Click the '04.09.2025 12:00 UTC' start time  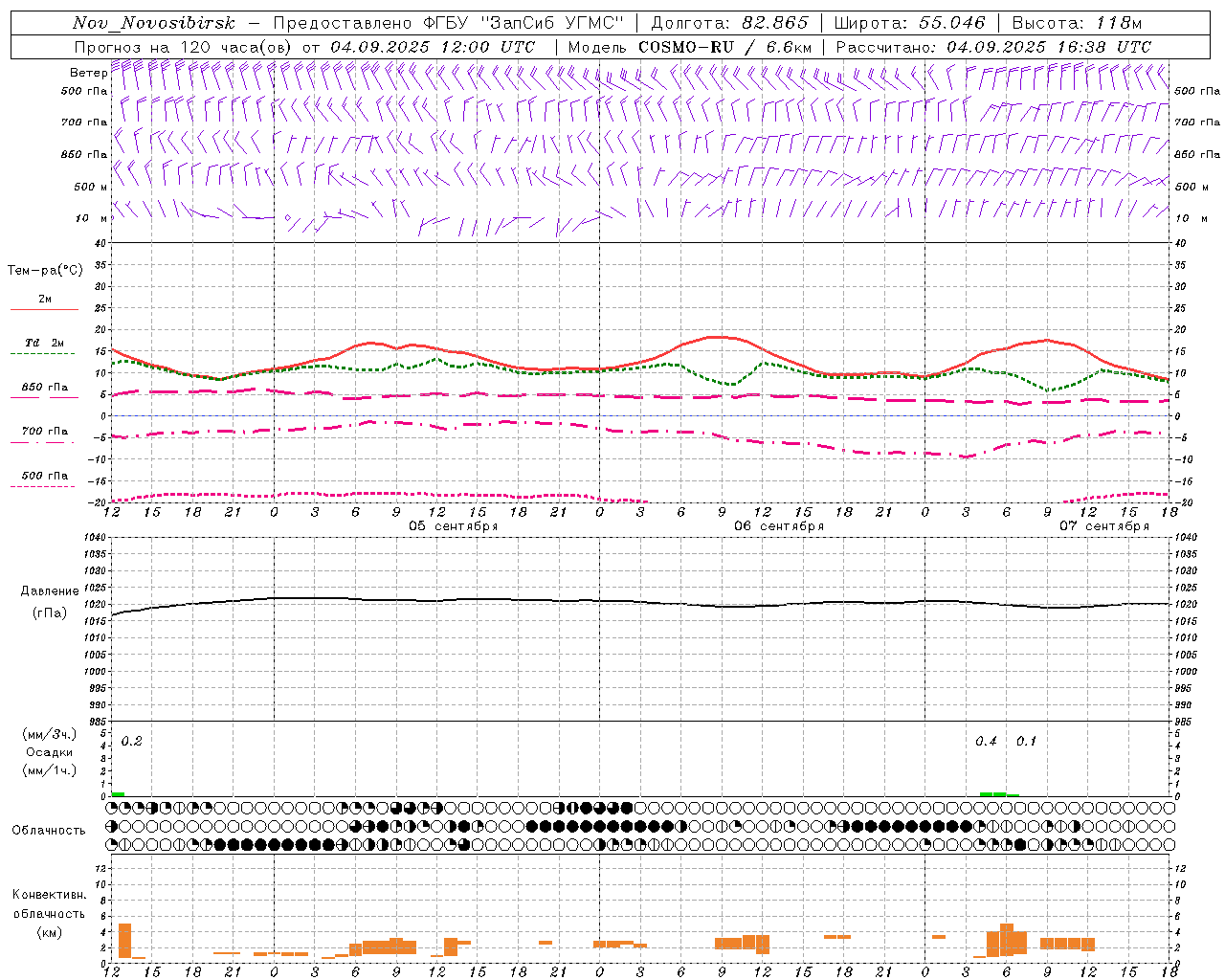[433, 47]
